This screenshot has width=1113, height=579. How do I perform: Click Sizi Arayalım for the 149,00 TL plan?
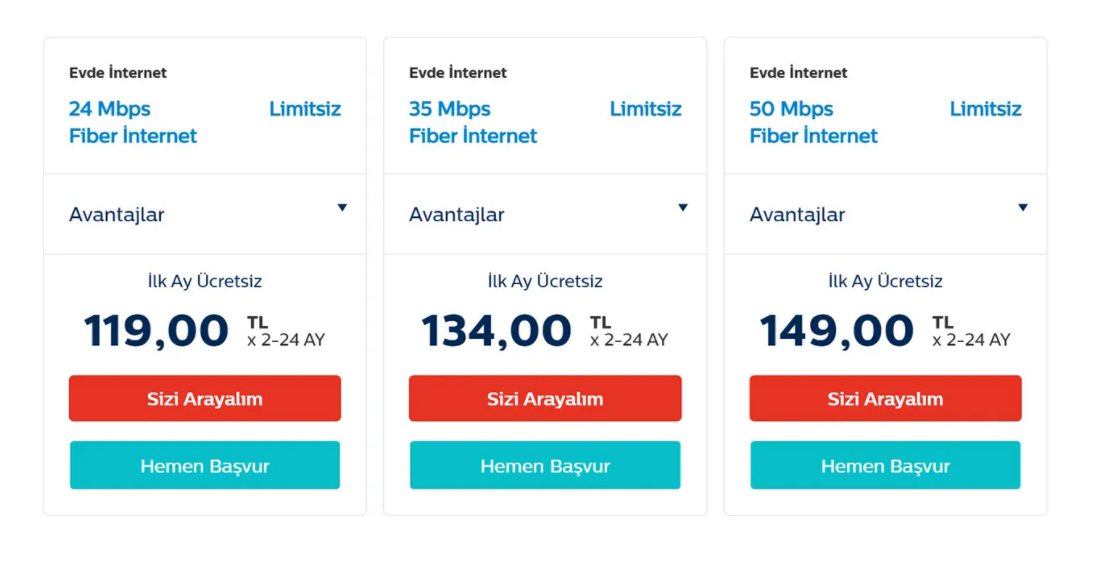pos(885,398)
